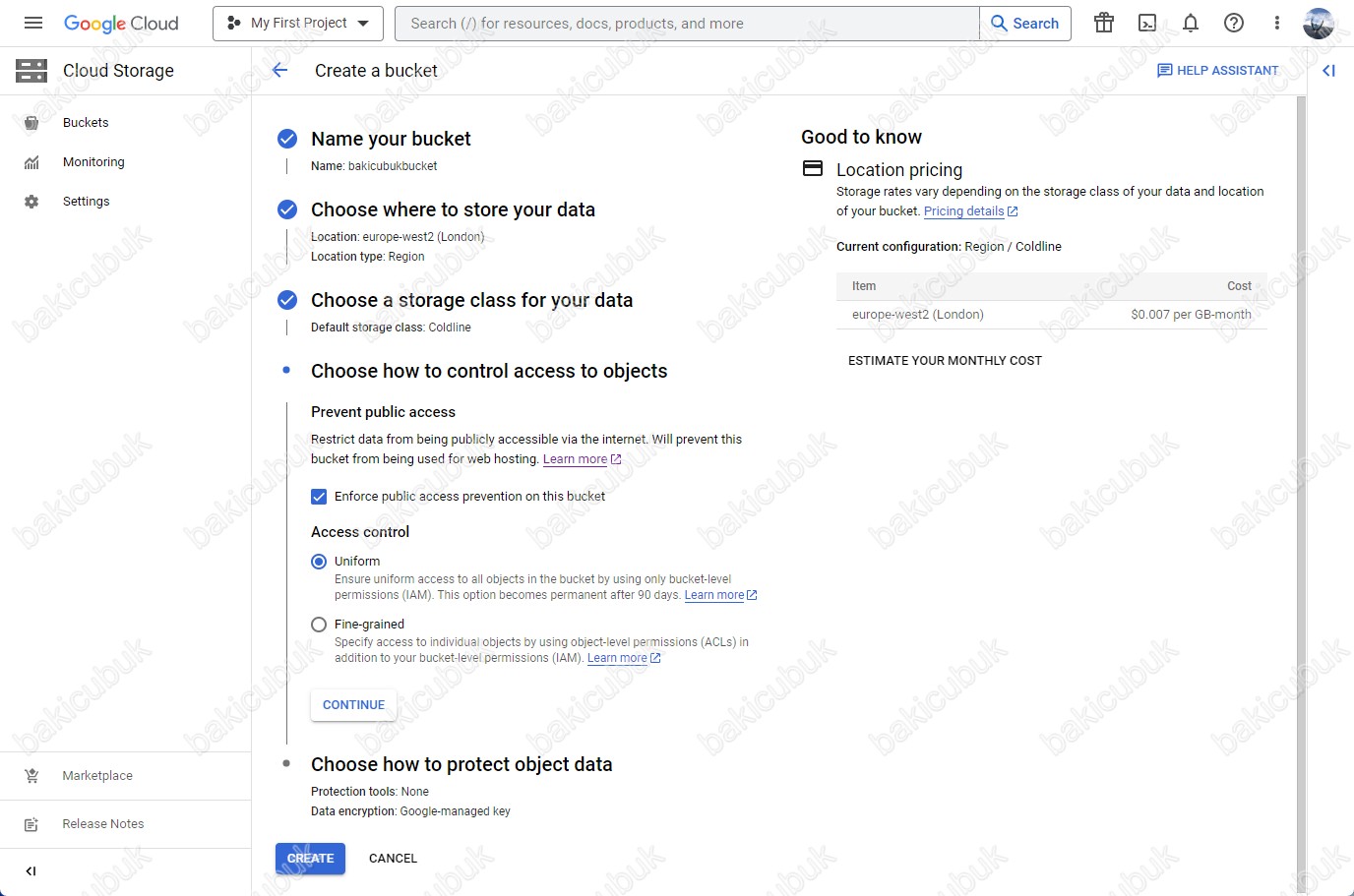Screen dimensions: 1354x896
Task: Open Learn more link for Uniform access
Action: click(720, 595)
